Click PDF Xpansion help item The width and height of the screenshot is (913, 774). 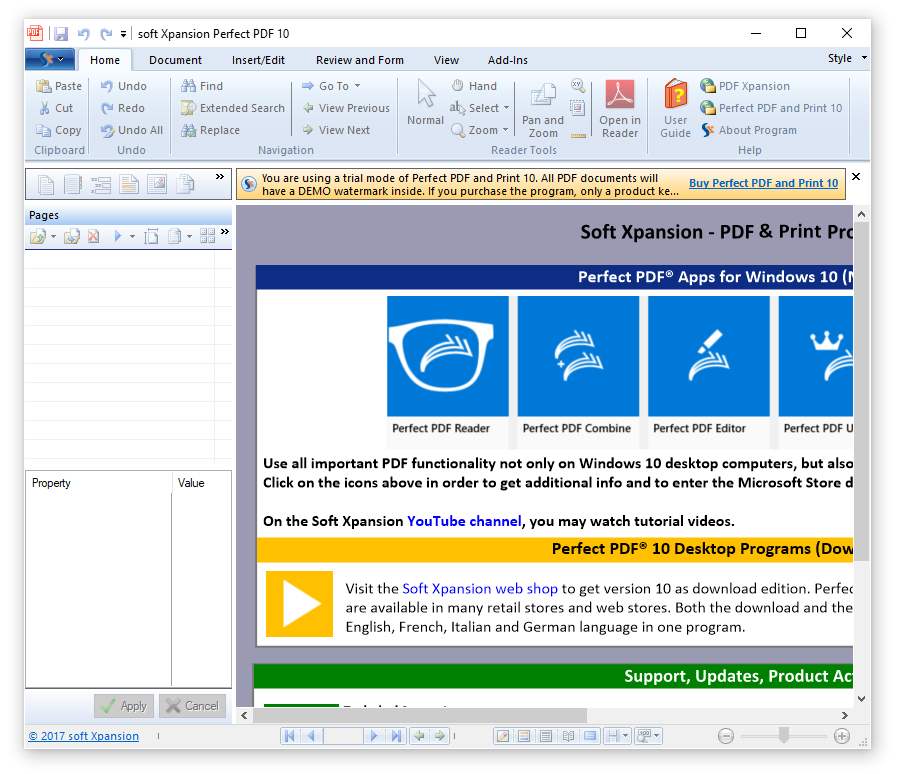(x=745, y=86)
